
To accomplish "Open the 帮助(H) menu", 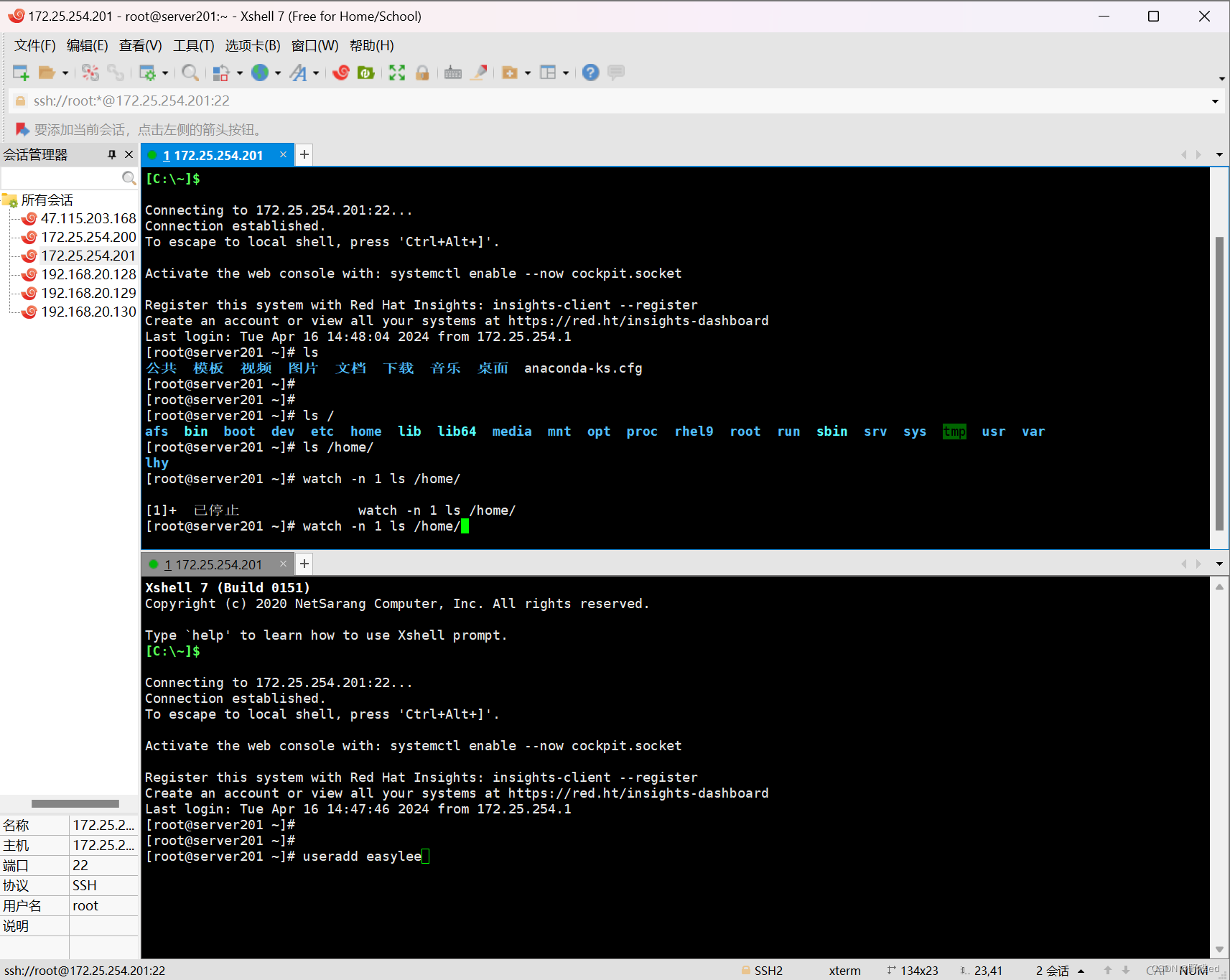I will click(x=372, y=46).
